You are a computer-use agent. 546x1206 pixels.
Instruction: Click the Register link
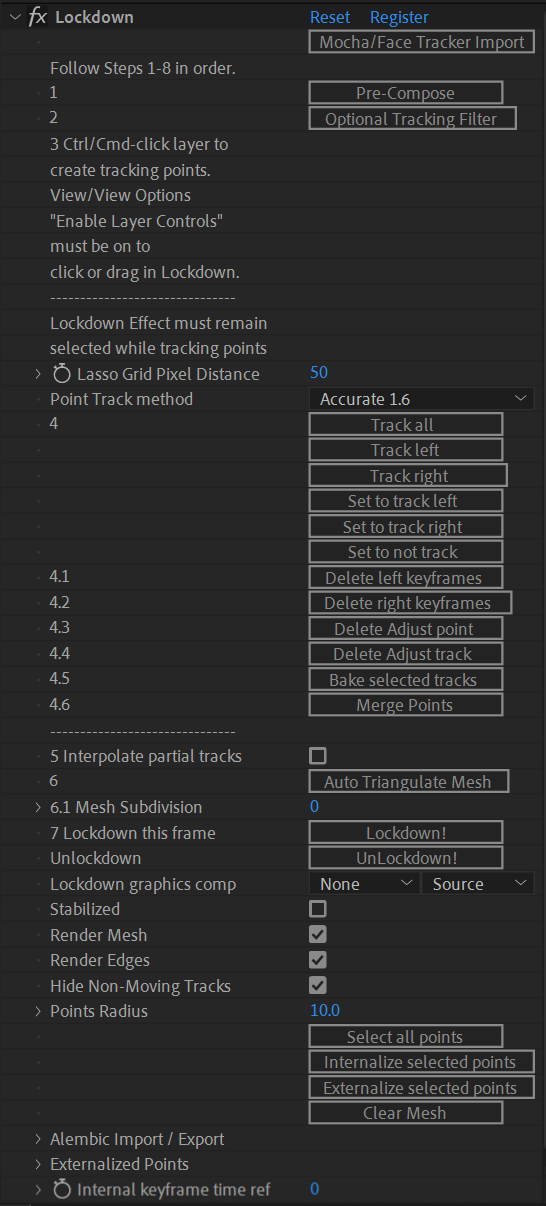[x=399, y=17]
